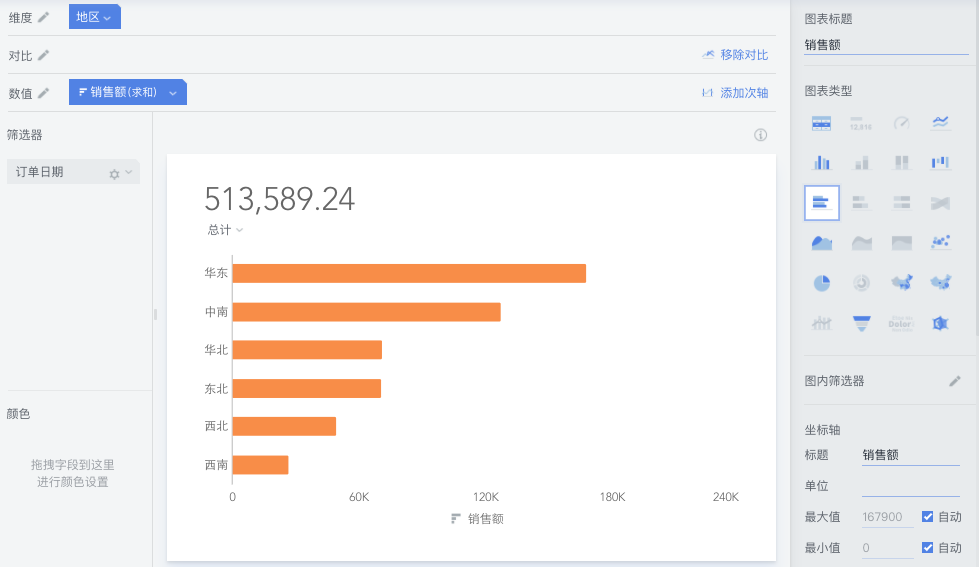Select the gauge chart type

coord(901,123)
